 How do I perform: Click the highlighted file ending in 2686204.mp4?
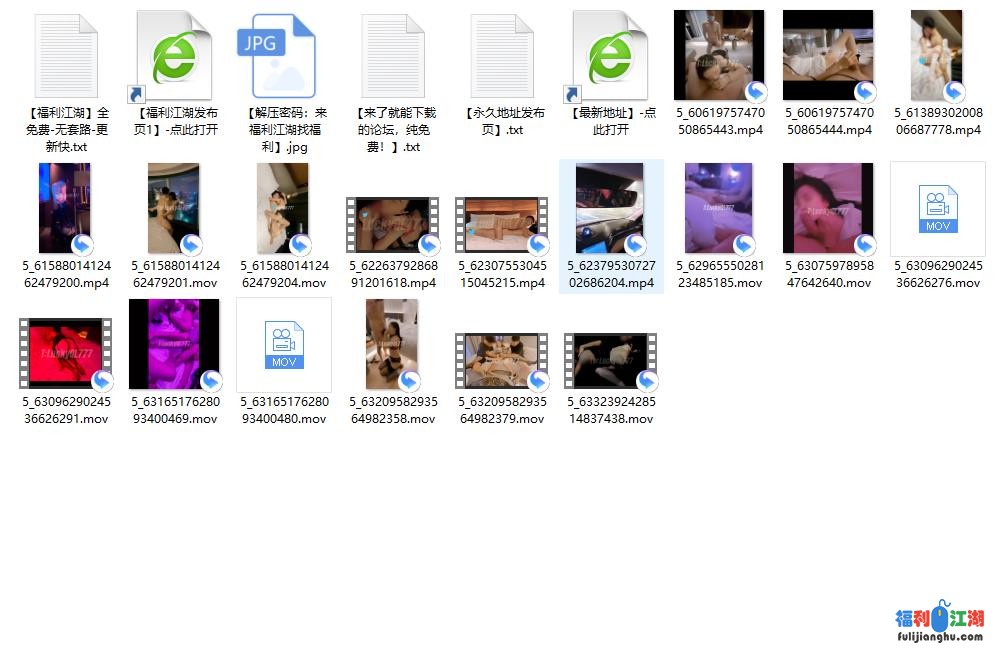[610, 208]
